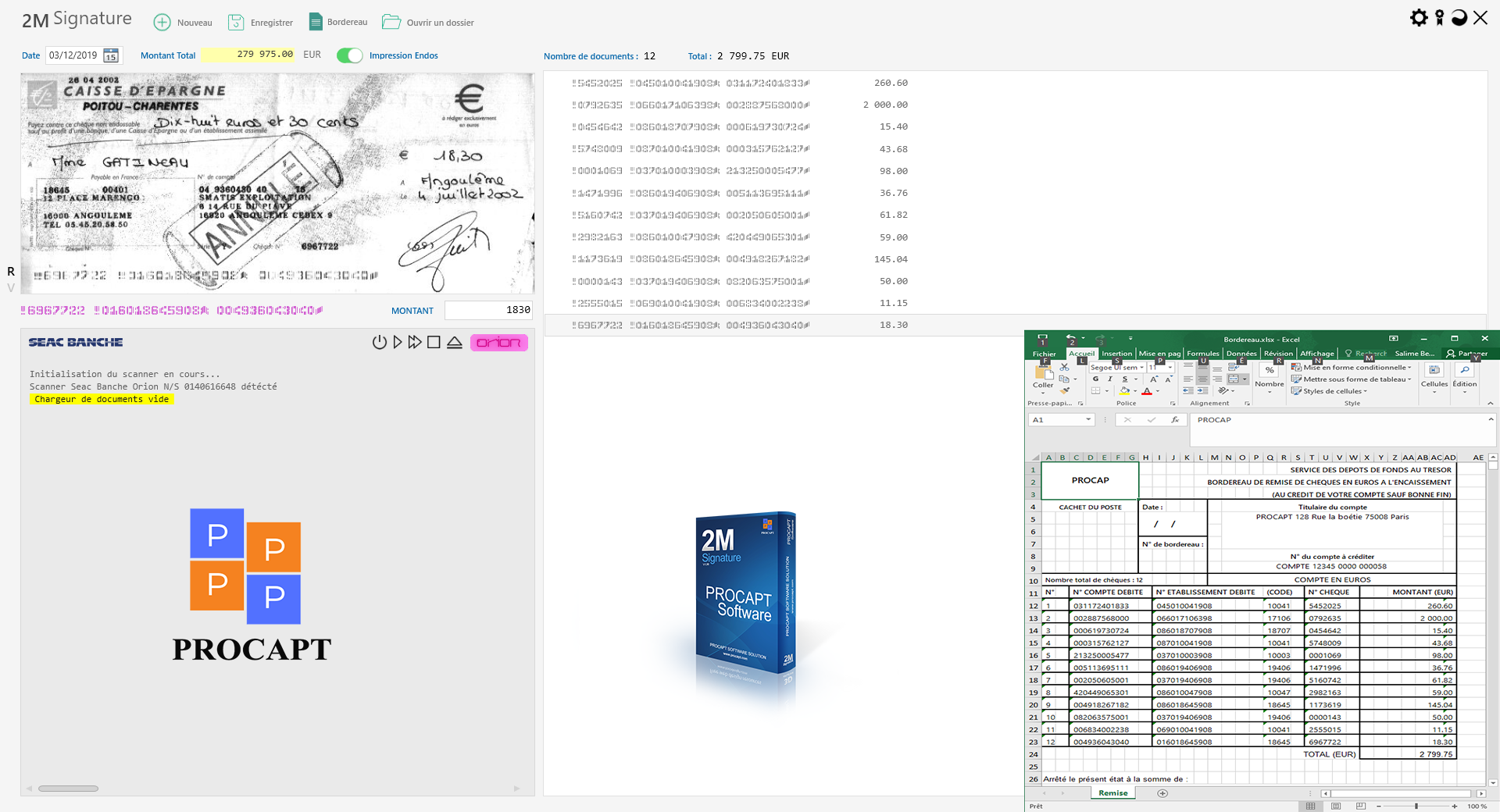Open the Bordereau document icon
The width and height of the screenshot is (1500, 812).
pos(316,22)
